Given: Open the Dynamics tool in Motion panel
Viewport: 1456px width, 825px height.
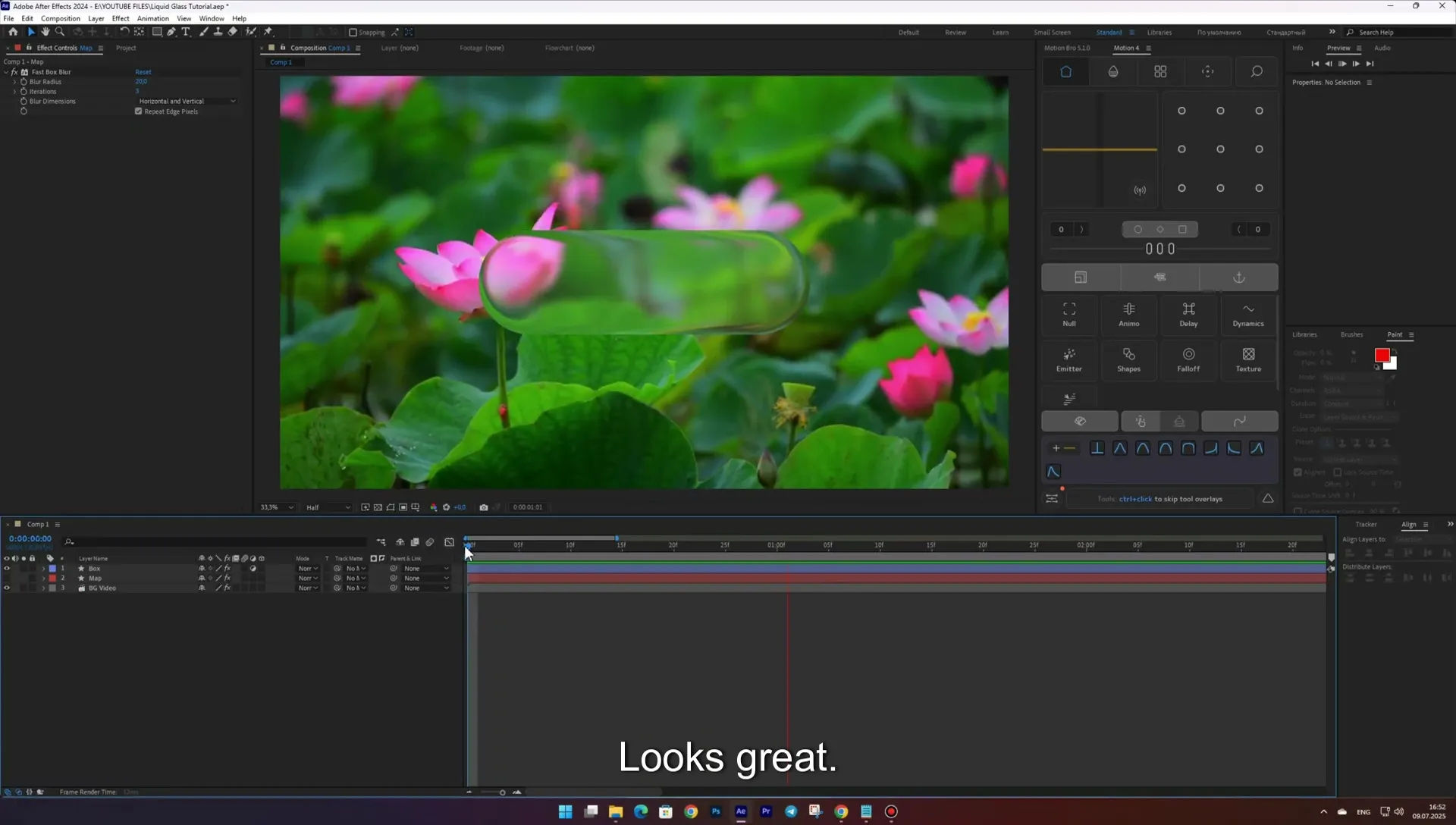Looking at the screenshot, I should 1248,314.
